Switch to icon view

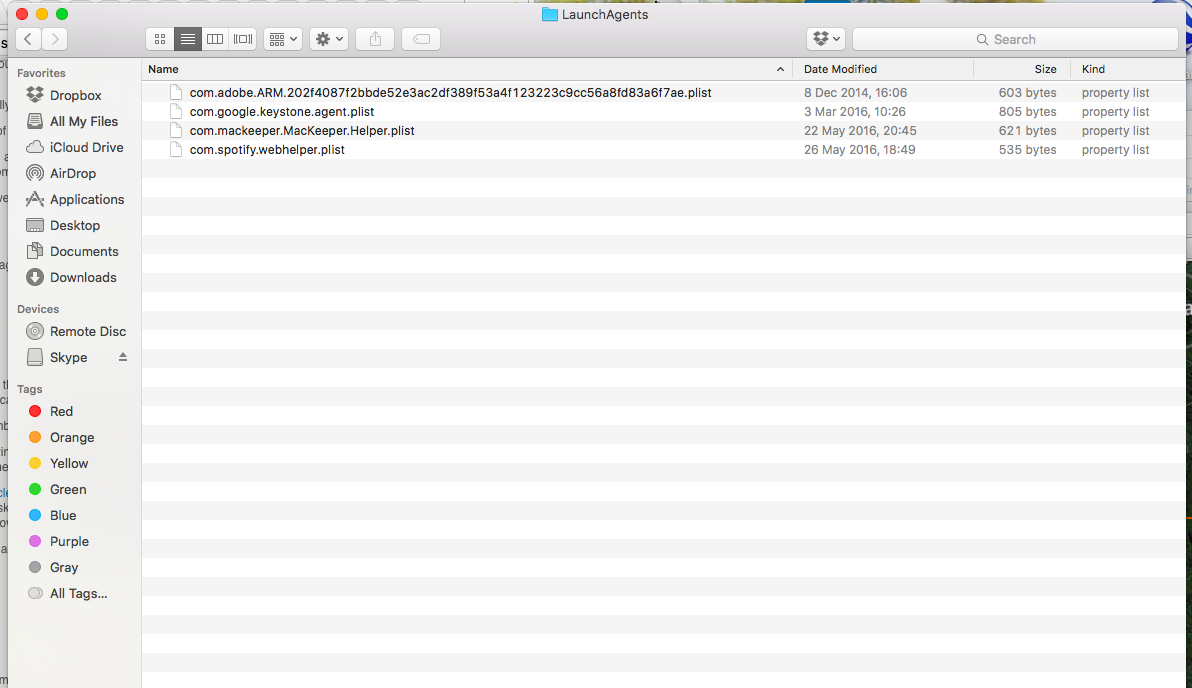160,39
